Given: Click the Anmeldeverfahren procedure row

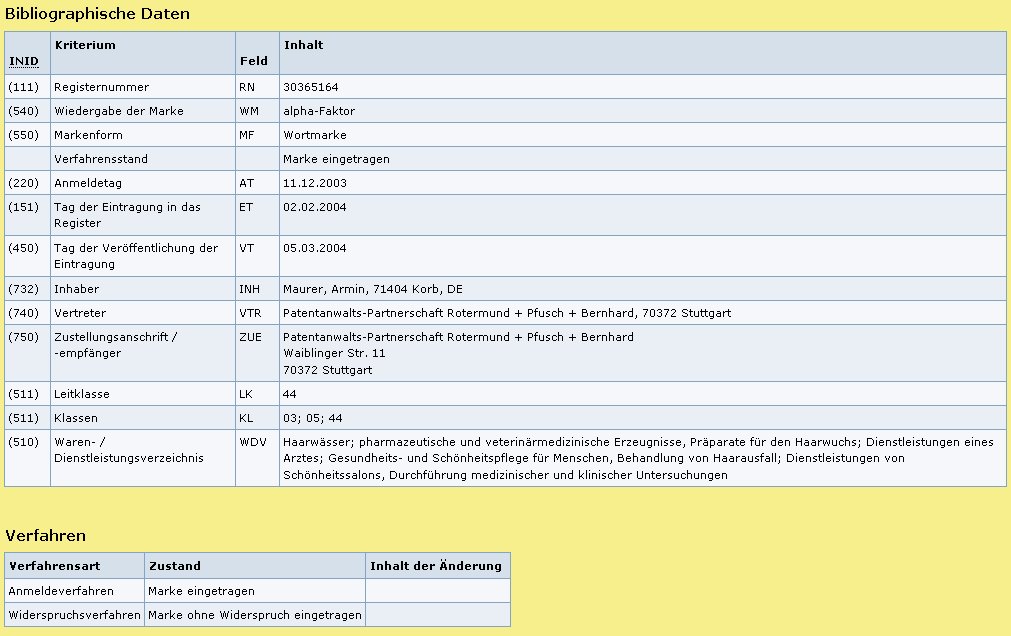Looking at the screenshot, I should click(x=61, y=591).
